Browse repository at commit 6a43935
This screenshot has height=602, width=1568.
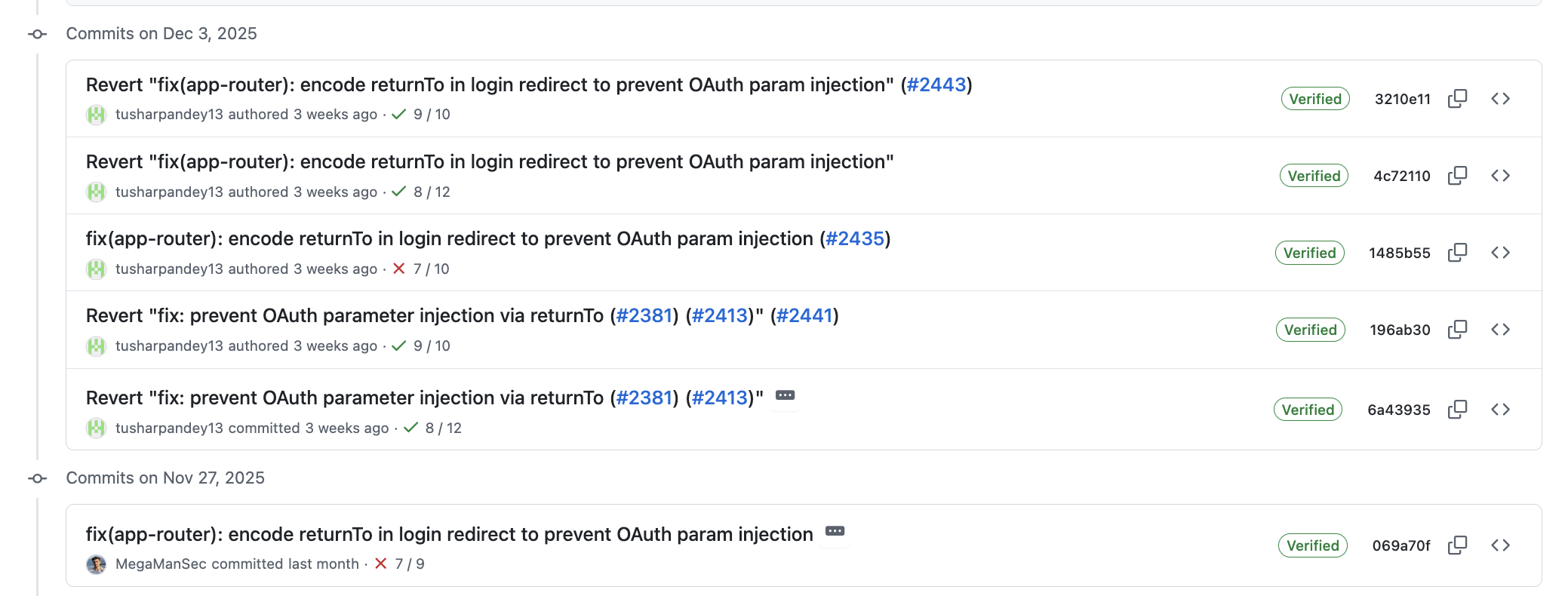coord(1500,410)
